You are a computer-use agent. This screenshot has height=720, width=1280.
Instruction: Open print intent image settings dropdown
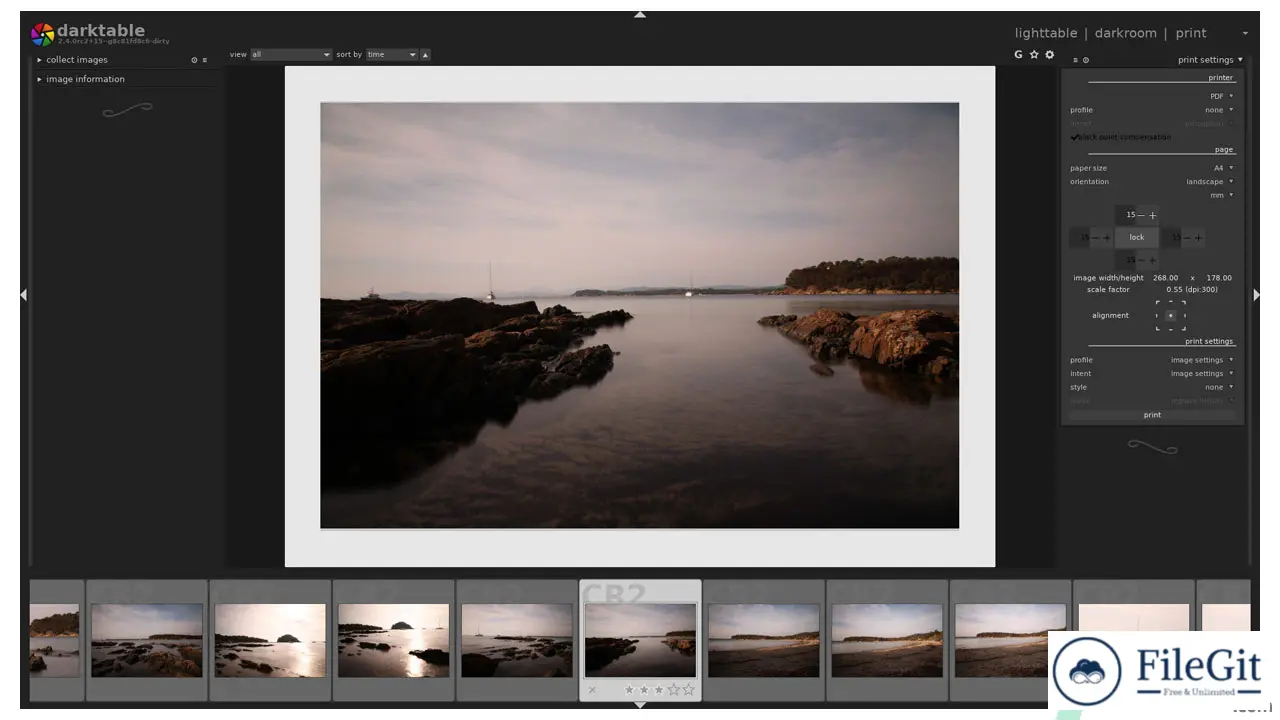[1152, 374]
